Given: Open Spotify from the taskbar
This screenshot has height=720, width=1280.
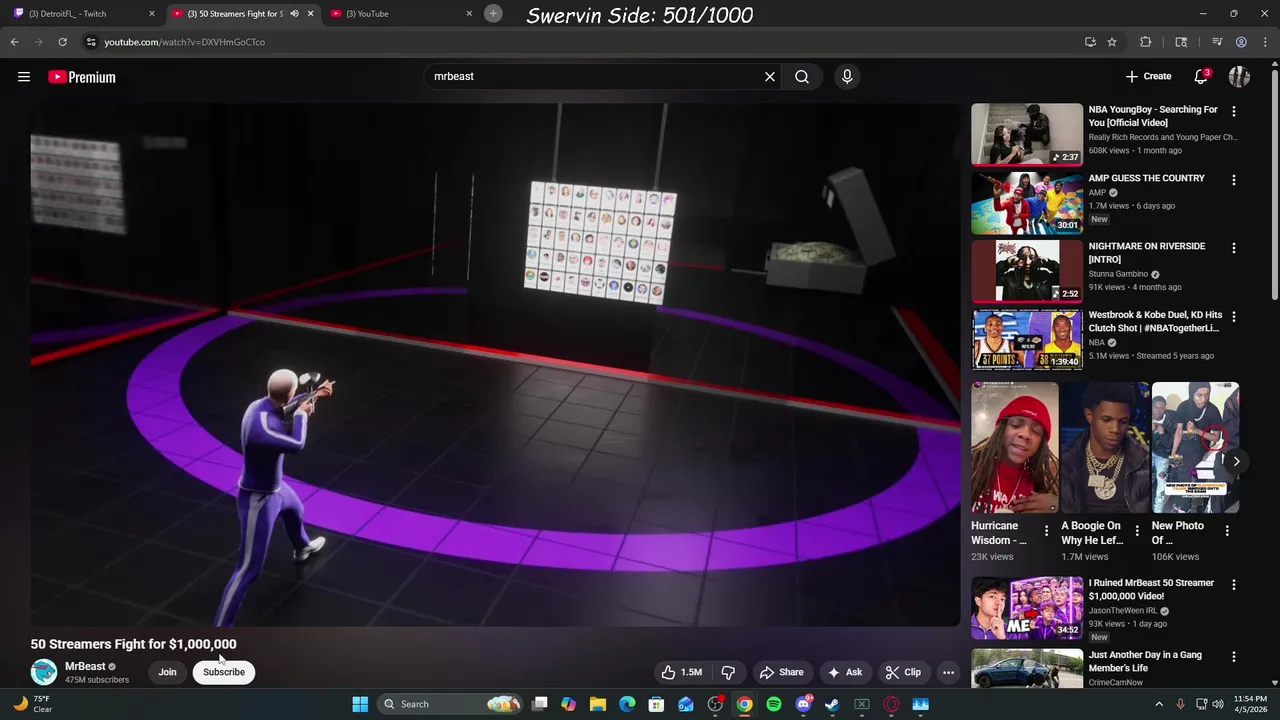Looking at the screenshot, I should [774, 704].
